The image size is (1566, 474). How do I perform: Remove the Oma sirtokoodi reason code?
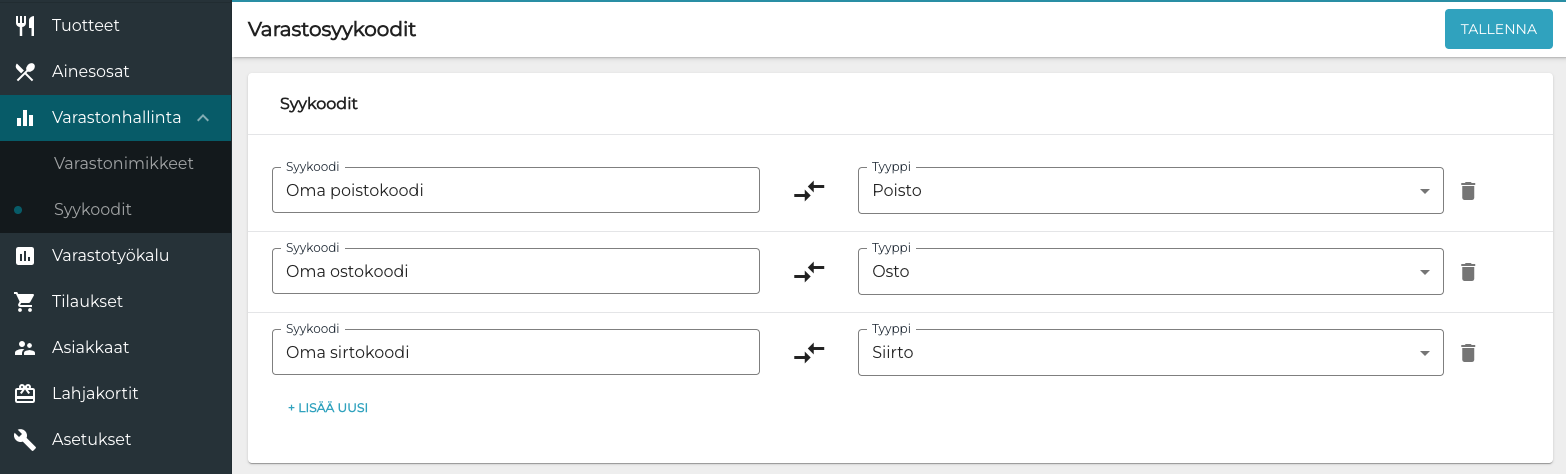pos(1467,353)
